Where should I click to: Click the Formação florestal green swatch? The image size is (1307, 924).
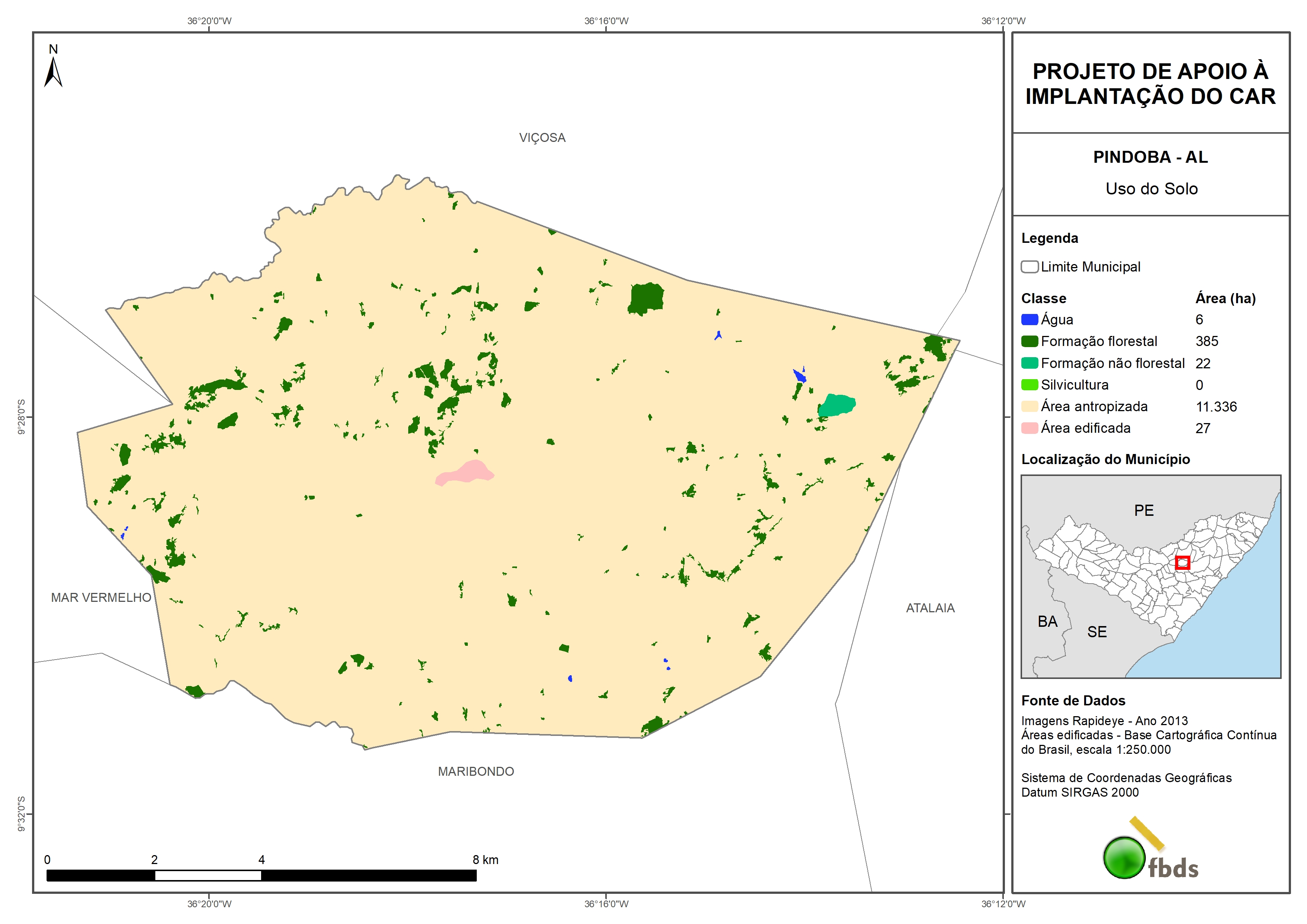coord(1029,341)
